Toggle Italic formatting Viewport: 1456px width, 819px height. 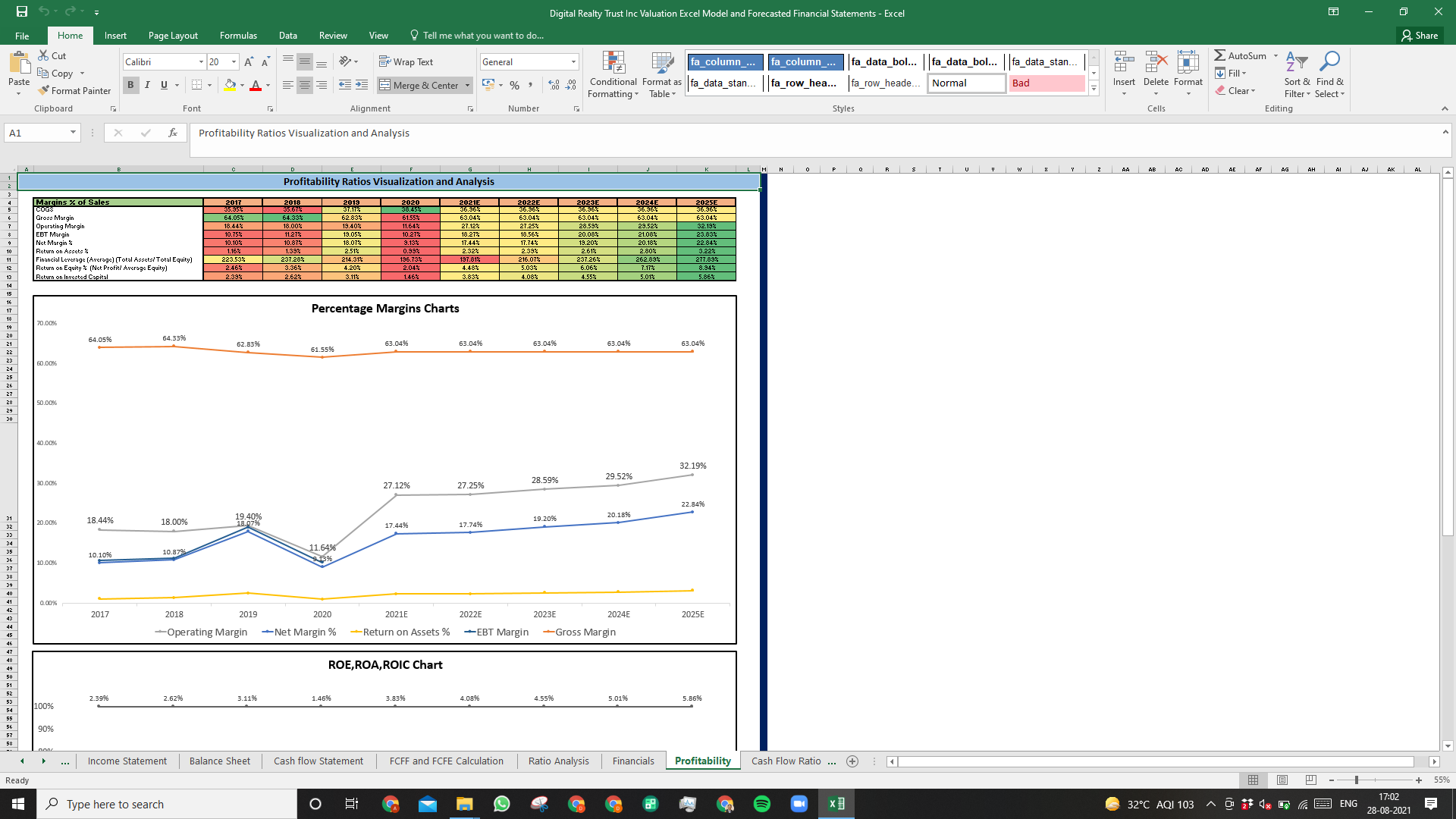coord(147,85)
